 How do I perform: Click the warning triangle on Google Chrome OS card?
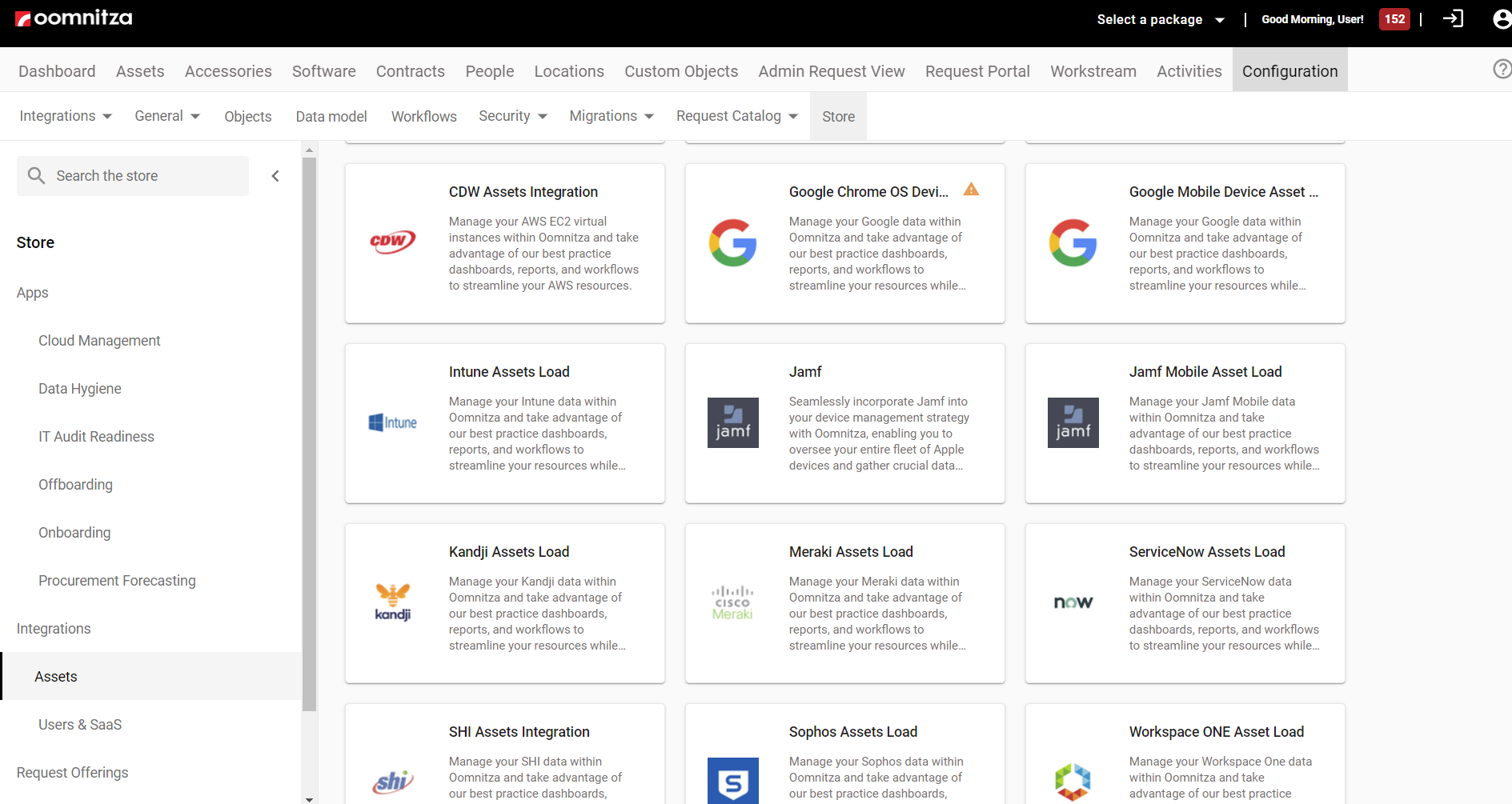971,190
